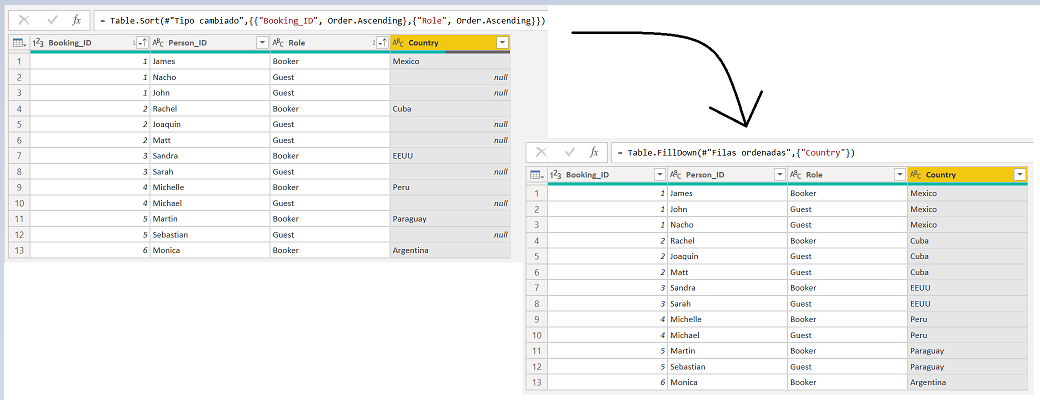This screenshot has width=1040, height=400.
Task: Confirm formula checkmark in Table.FillDown formula bar
Action: (570, 152)
